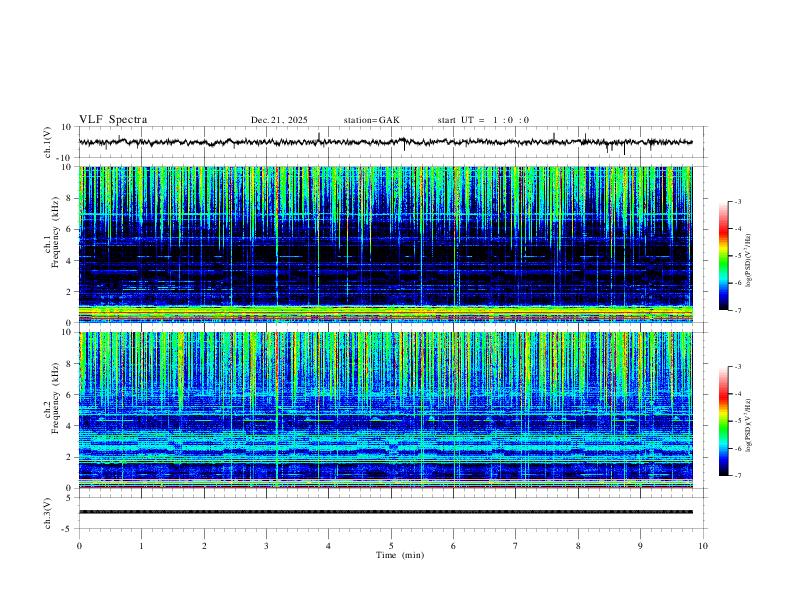Click the "-7" label on ch.2 colorbar
The image size is (792, 612).
[x=737, y=476]
